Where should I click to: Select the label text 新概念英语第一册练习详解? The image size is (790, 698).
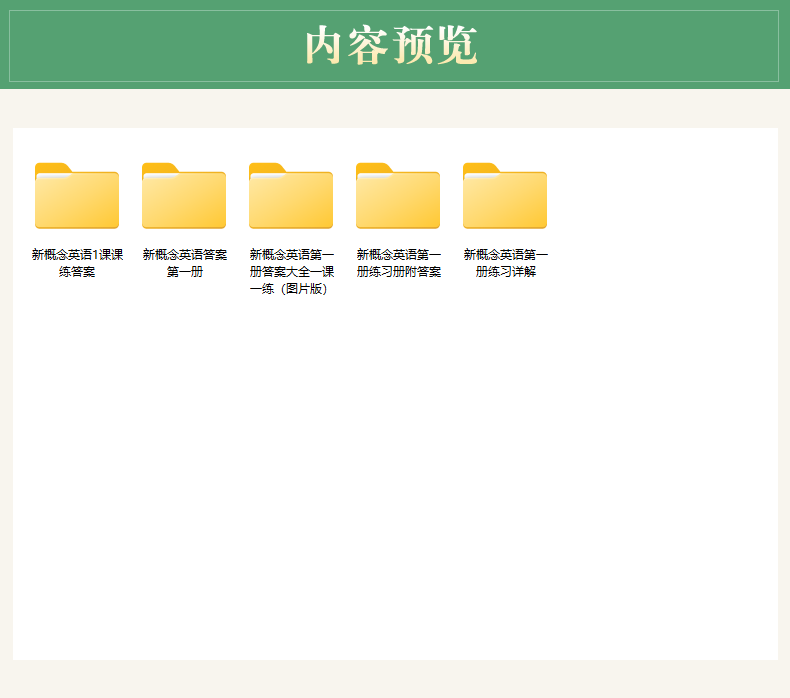505,263
